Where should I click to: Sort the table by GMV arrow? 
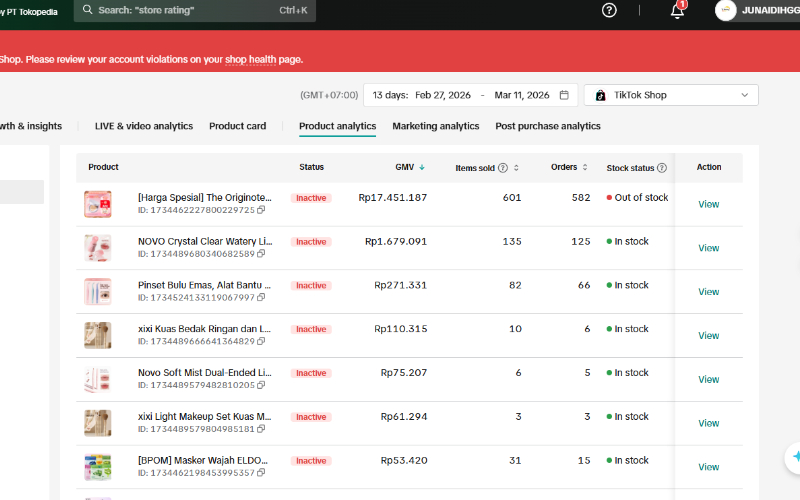pyautogui.click(x=422, y=167)
